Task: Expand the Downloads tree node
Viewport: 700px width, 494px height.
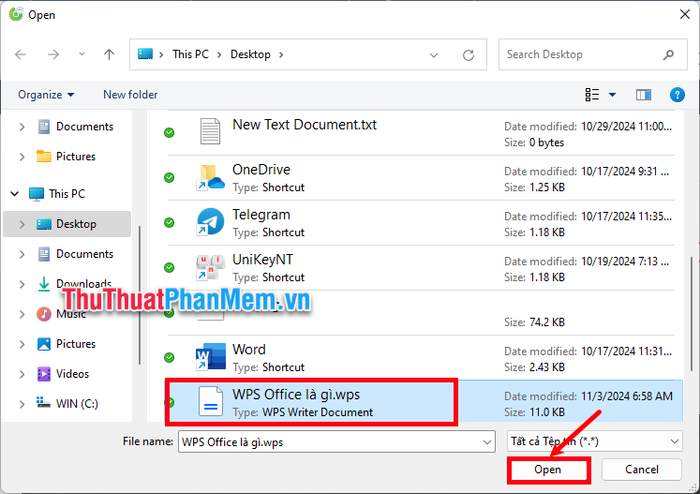Action: pyautogui.click(x=22, y=284)
